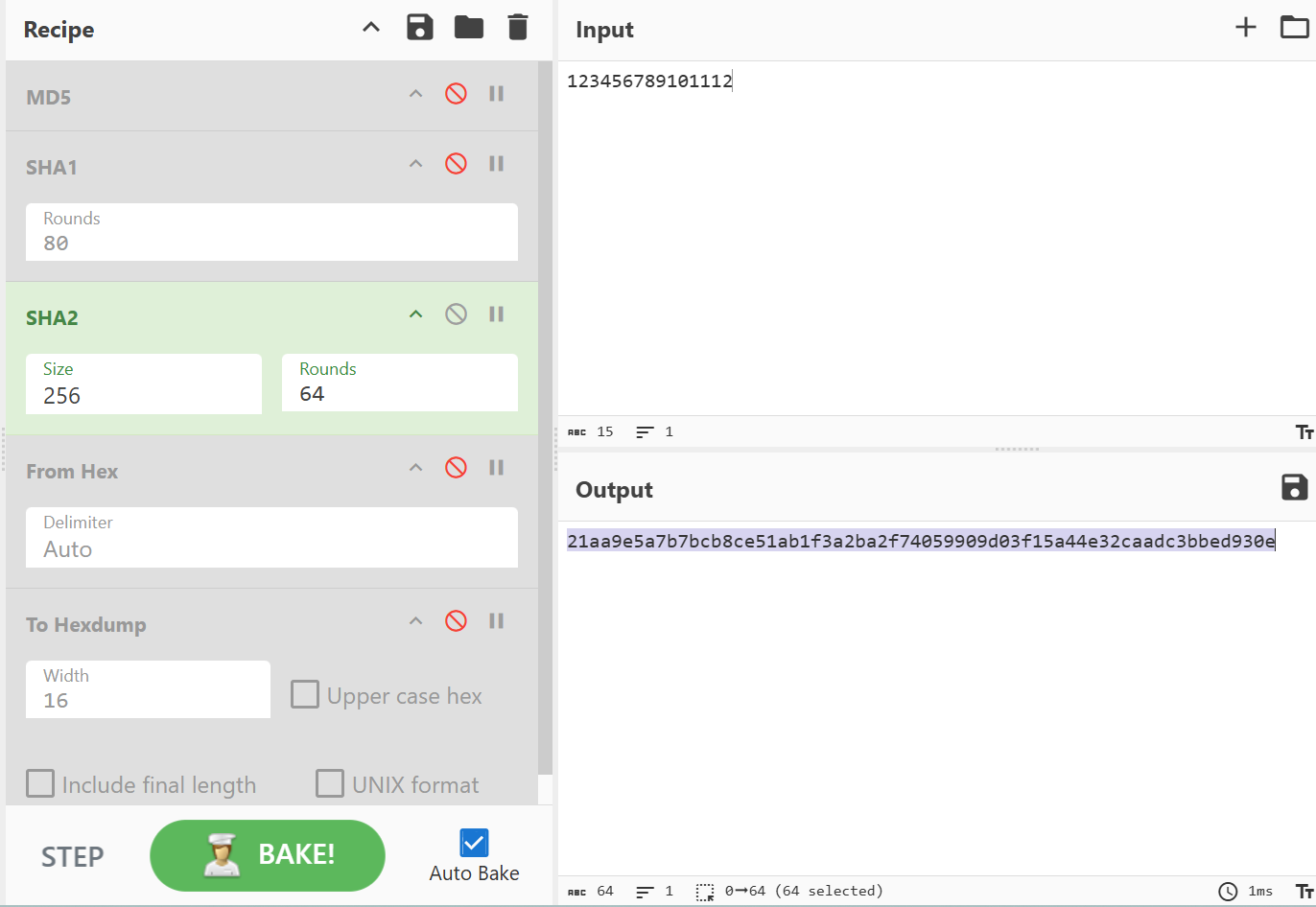This screenshot has width=1316, height=907.
Task: Check Include final length option
Action: point(40,783)
